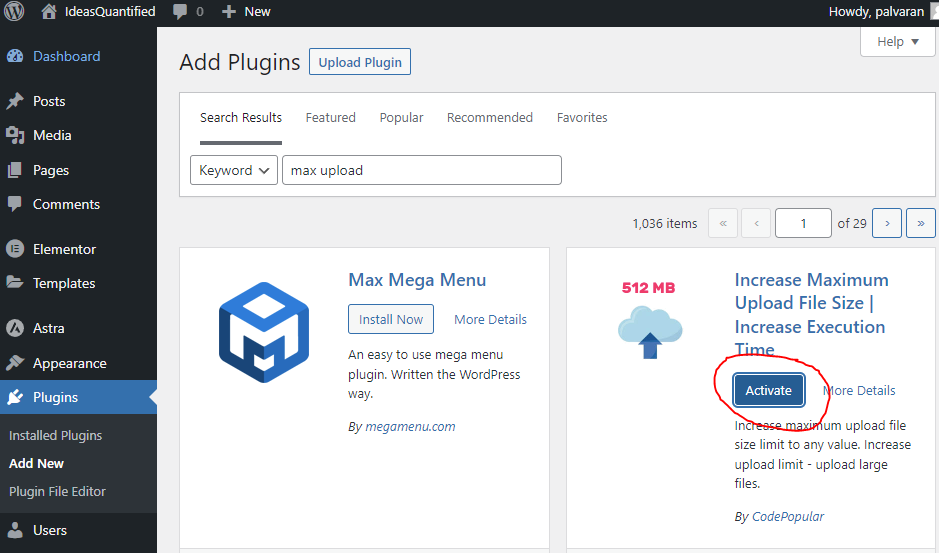The image size is (939, 553).
Task: Click the Templates folder icon
Action: (x=15, y=282)
